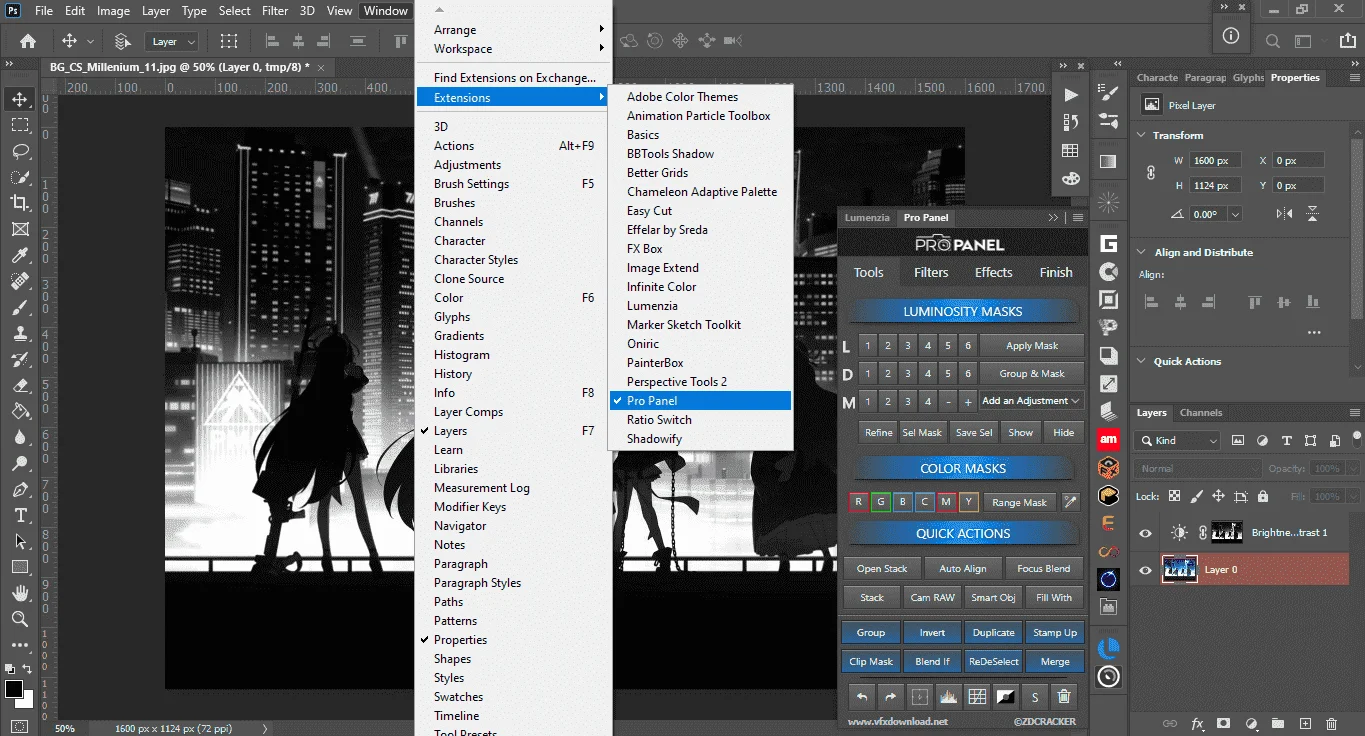Click the Apply Mask button
This screenshot has width=1365, height=736.
click(1032, 346)
